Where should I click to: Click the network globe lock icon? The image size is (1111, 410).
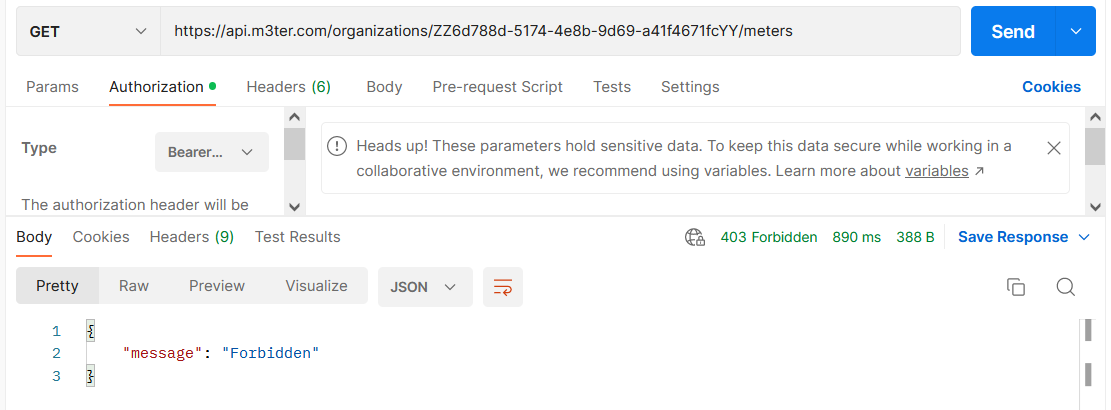(x=694, y=237)
